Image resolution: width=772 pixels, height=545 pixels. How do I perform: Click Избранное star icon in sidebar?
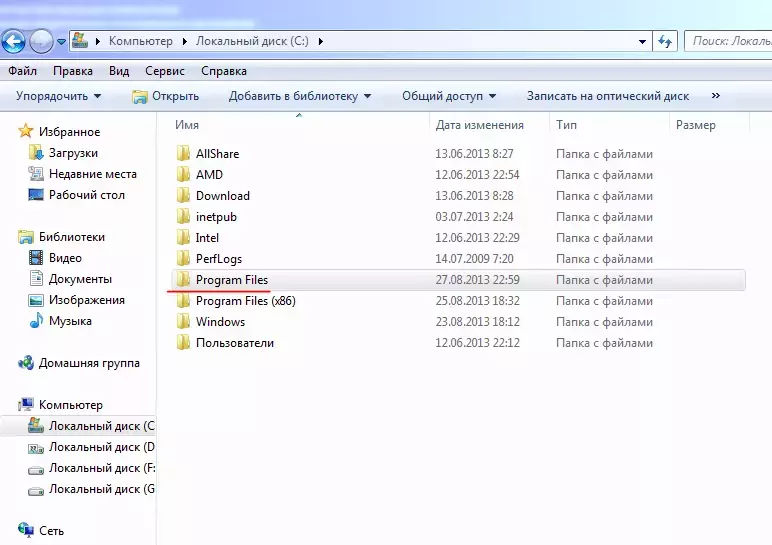[26, 131]
